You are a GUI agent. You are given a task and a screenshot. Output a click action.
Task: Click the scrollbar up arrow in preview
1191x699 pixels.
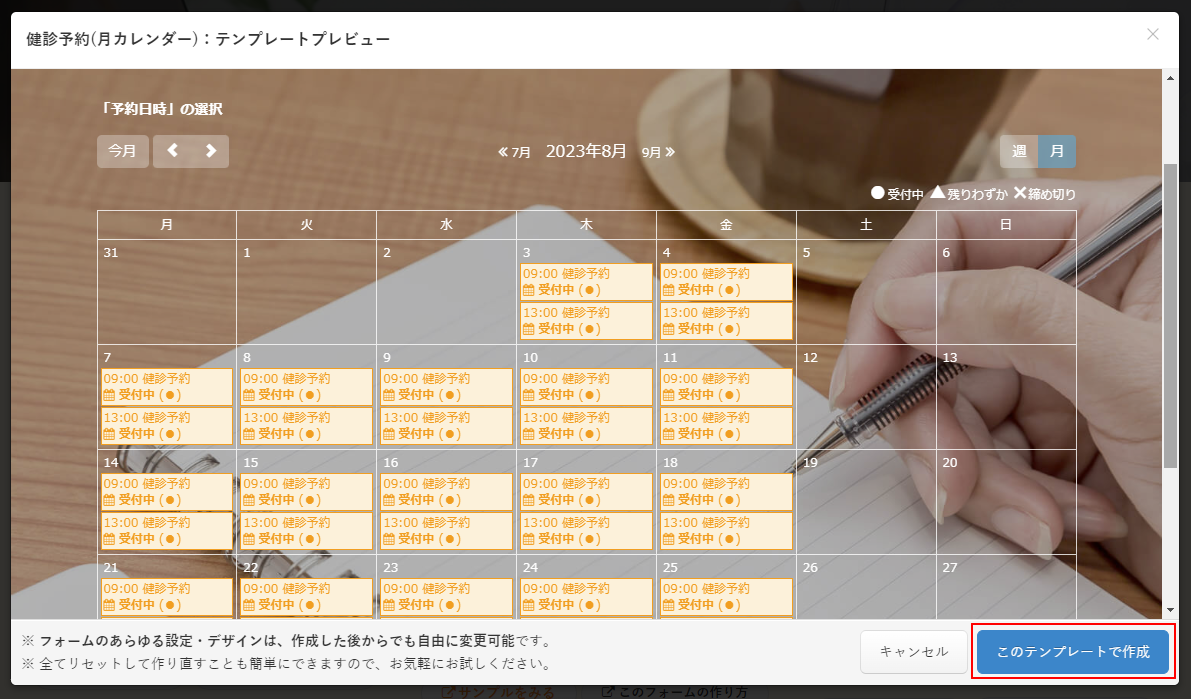(x=1170, y=77)
